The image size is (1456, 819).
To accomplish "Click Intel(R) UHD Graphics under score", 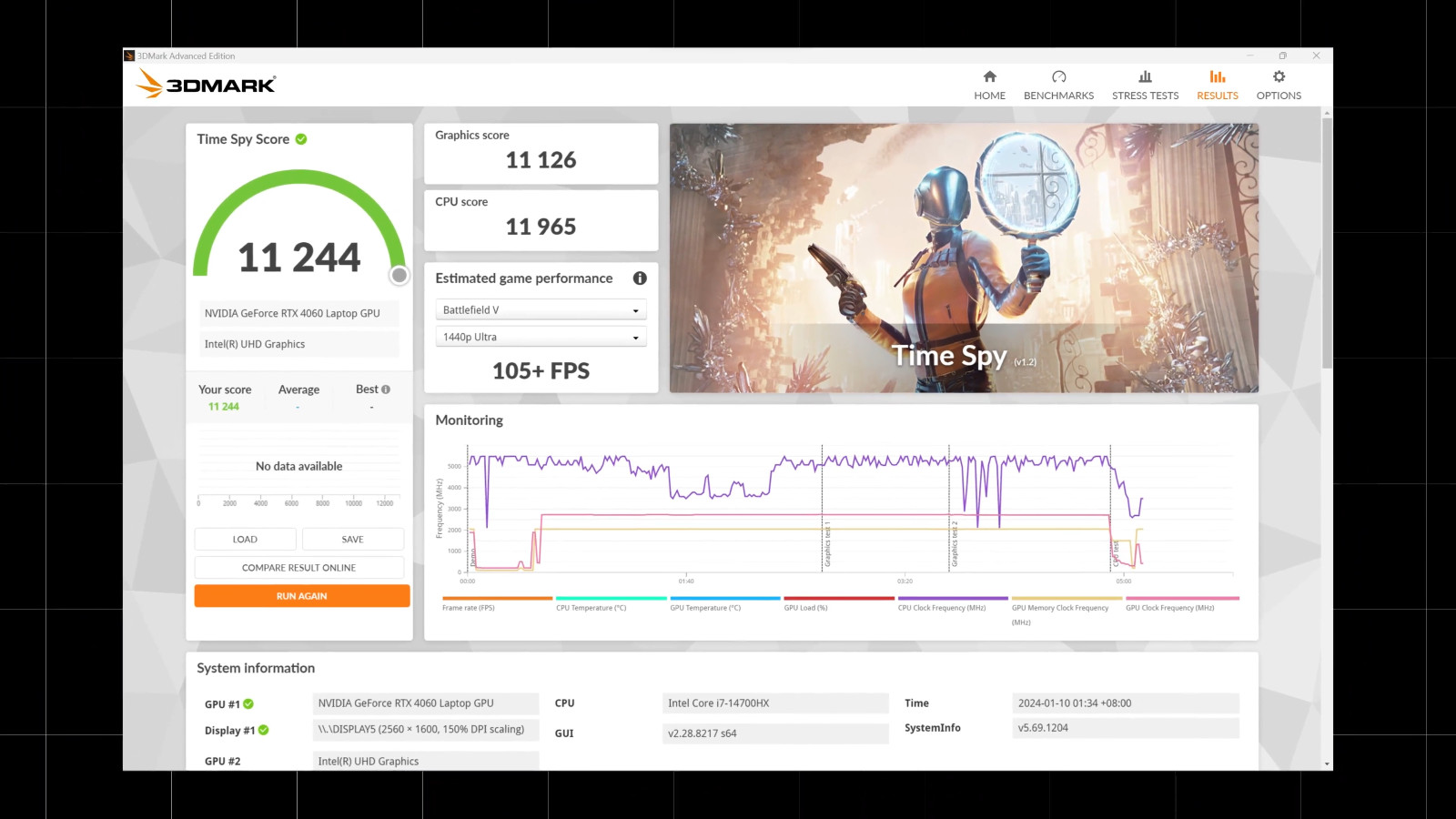I will pyautogui.click(x=299, y=344).
